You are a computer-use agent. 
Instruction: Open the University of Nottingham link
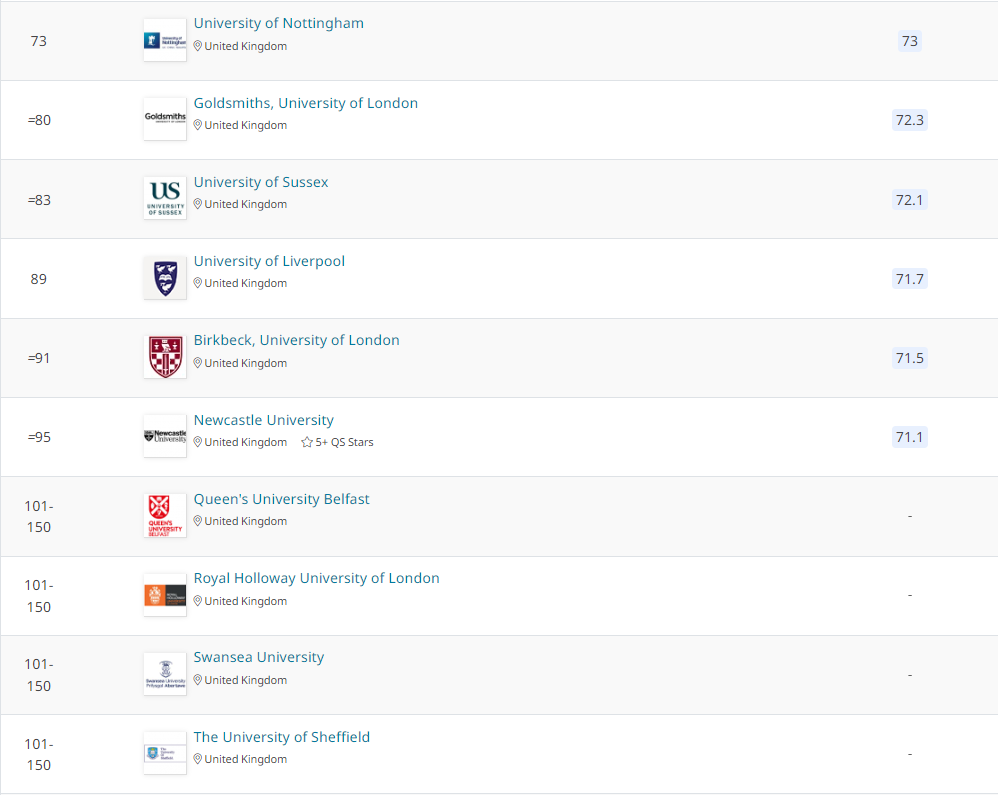(279, 23)
